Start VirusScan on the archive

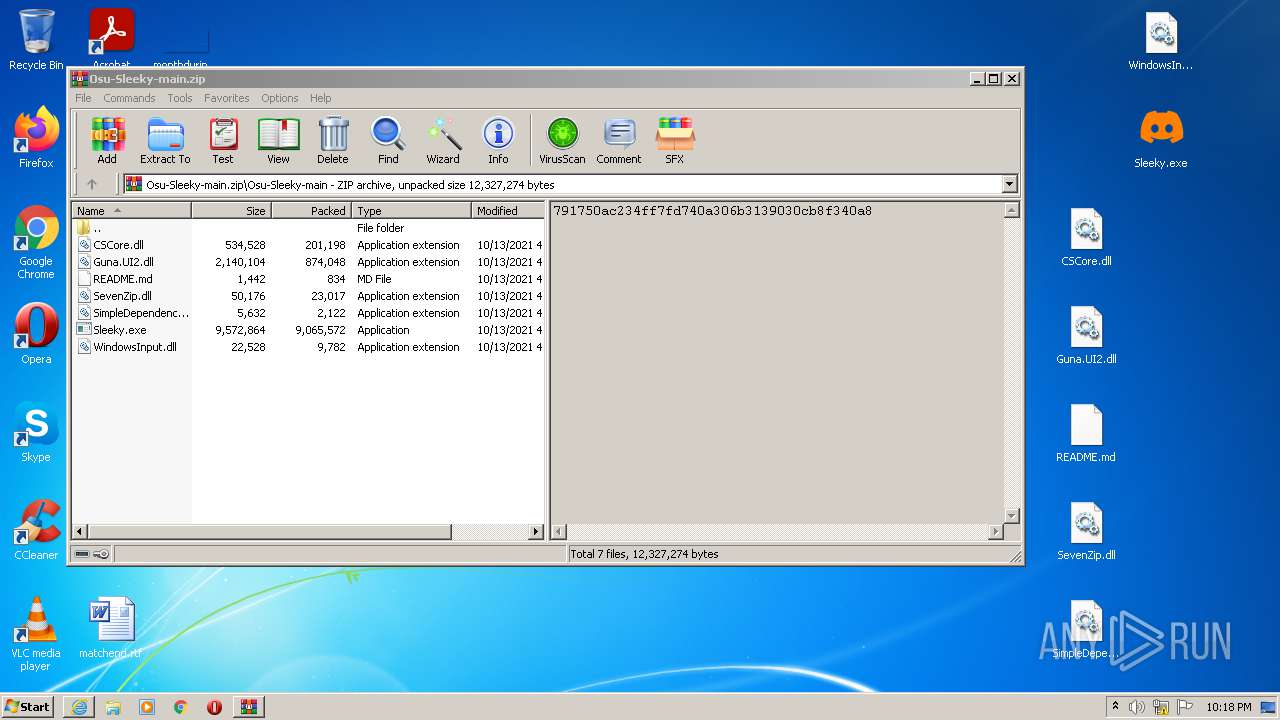pyautogui.click(x=562, y=140)
